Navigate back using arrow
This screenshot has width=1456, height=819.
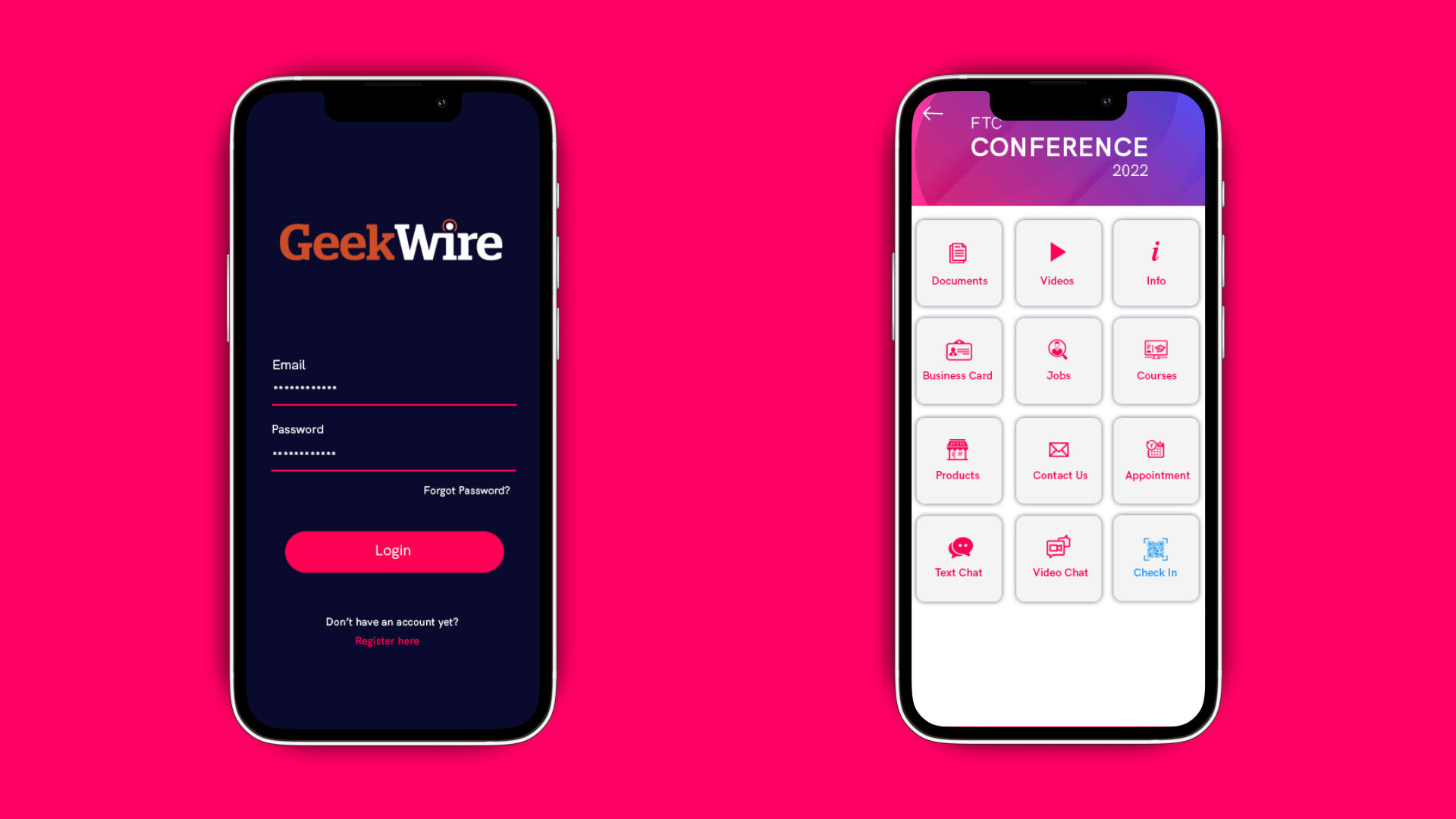(933, 112)
